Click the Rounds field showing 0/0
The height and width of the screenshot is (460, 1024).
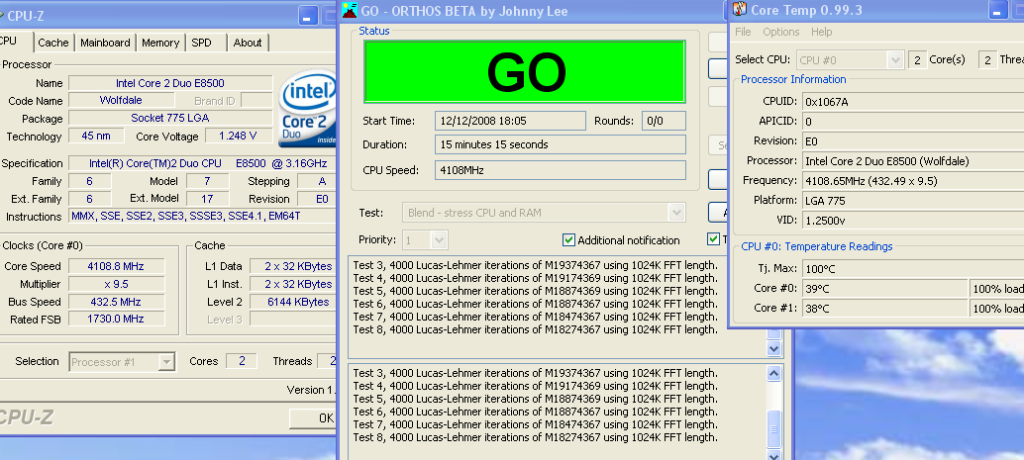(x=664, y=121)
